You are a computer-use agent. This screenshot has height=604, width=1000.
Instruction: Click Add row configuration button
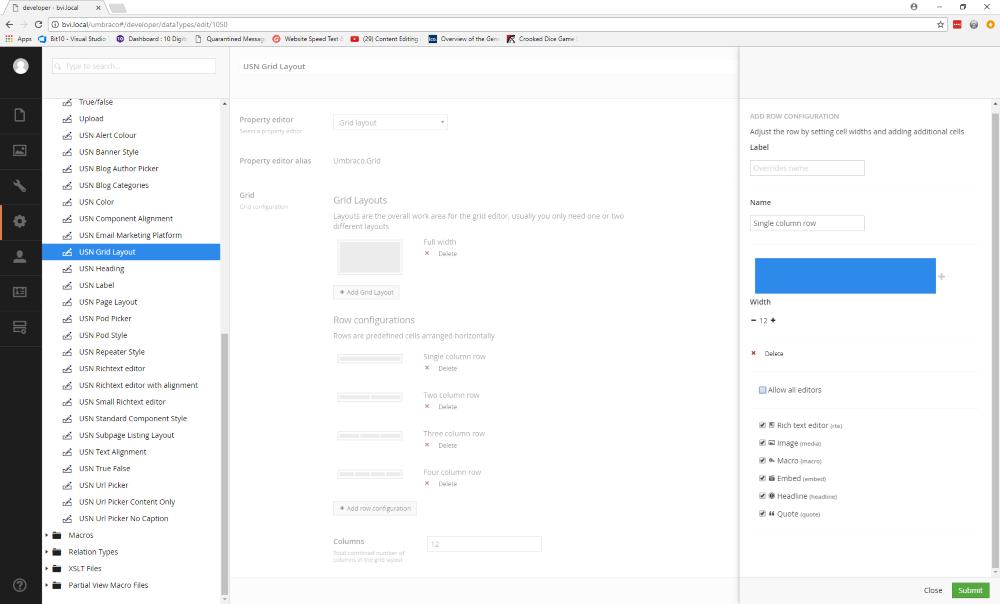[375, 508]
